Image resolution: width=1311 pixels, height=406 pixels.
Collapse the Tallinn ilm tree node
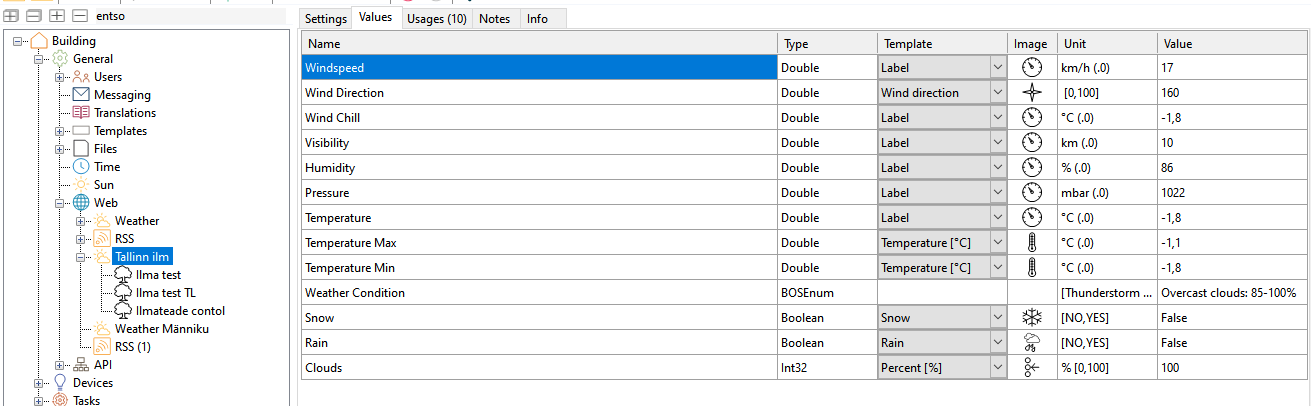81,257
